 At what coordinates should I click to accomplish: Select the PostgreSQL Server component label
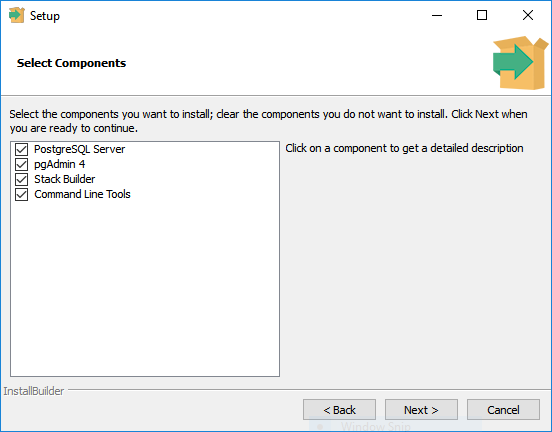[x=79, y=149]
